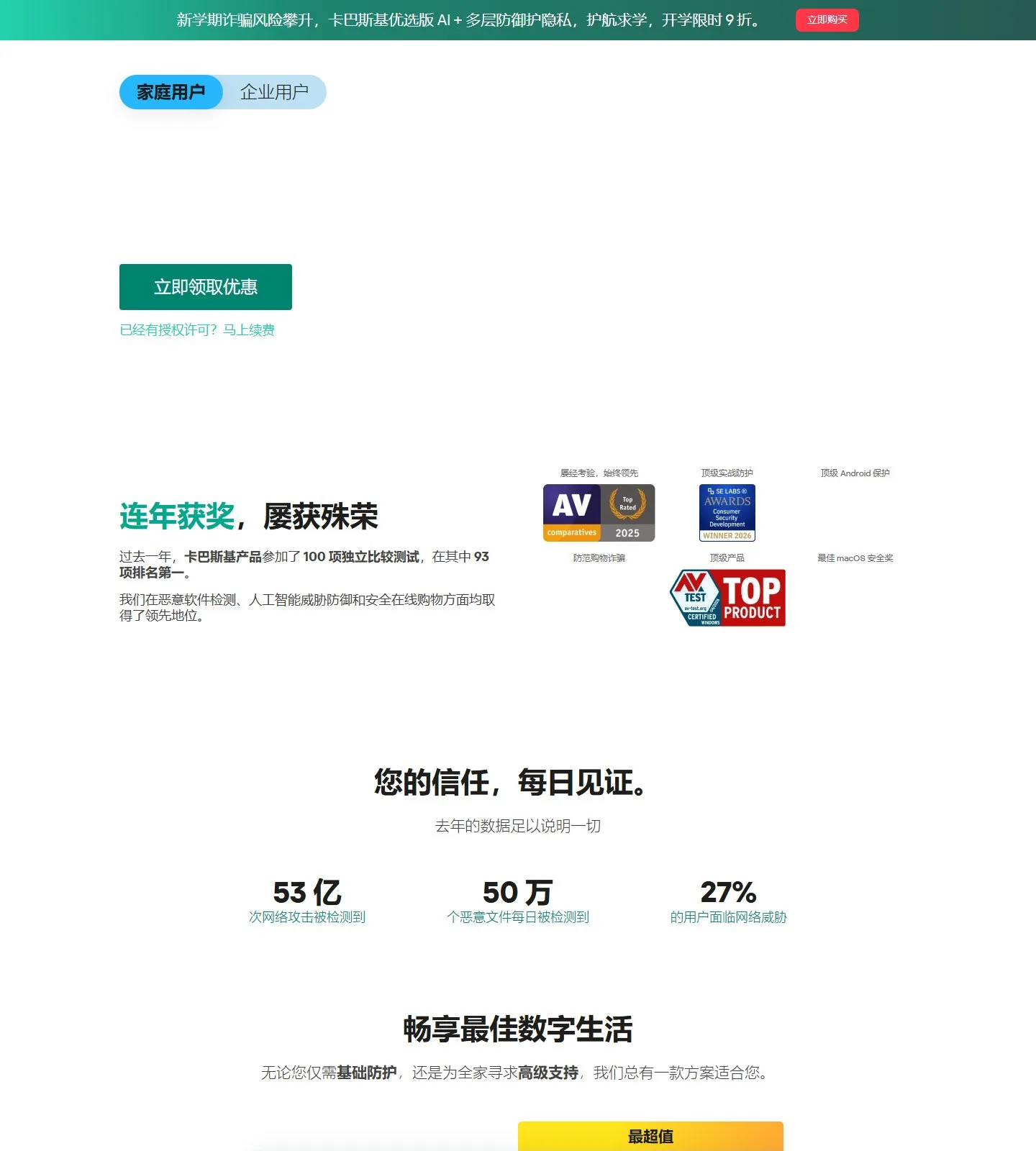Click the red 立即购买 button in banner
This screenshot has height=1151, width=1036.
[827, 20]
